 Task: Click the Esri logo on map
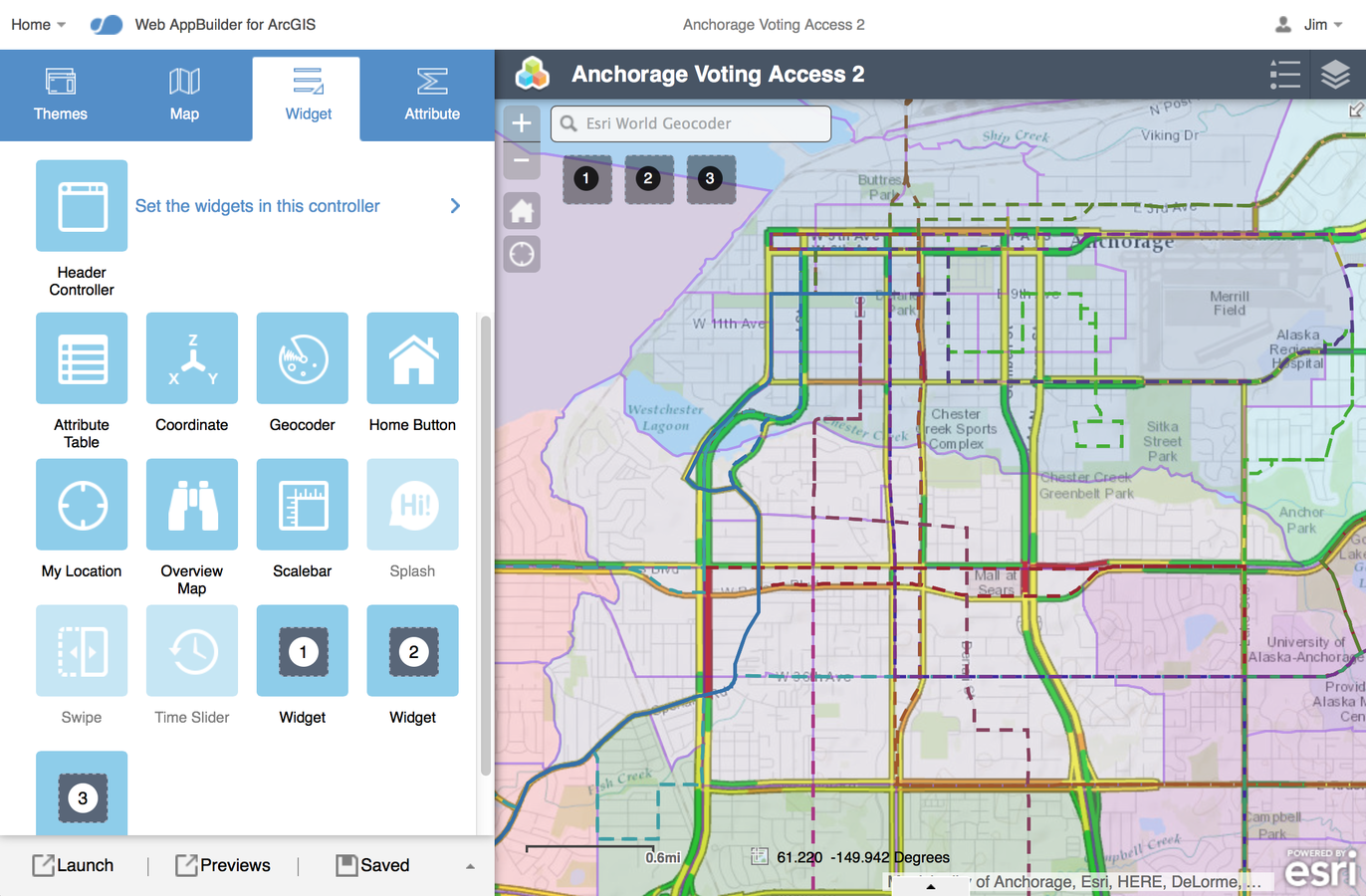(1321, 868)
